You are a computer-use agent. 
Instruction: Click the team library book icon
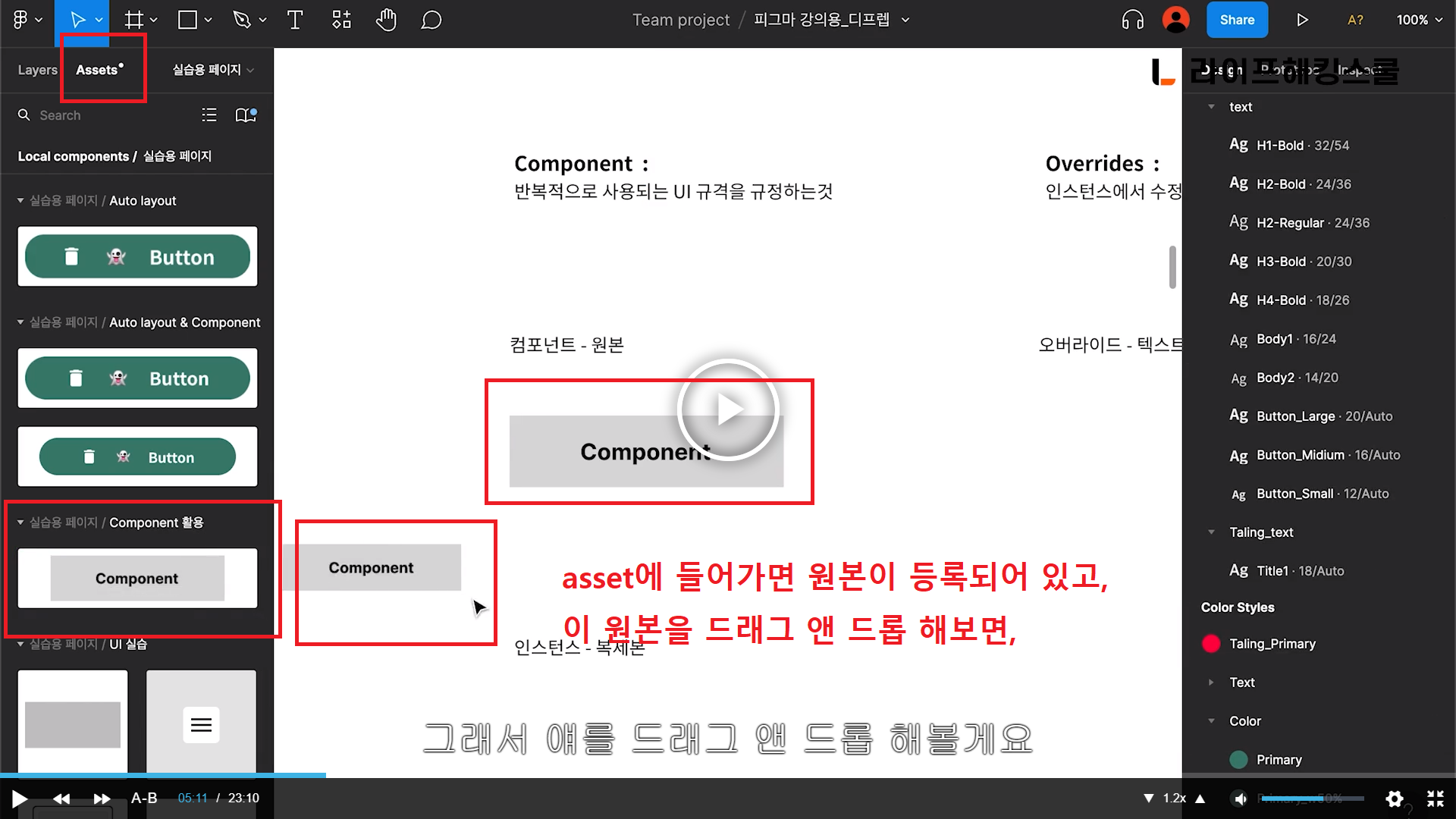(245, 115)
